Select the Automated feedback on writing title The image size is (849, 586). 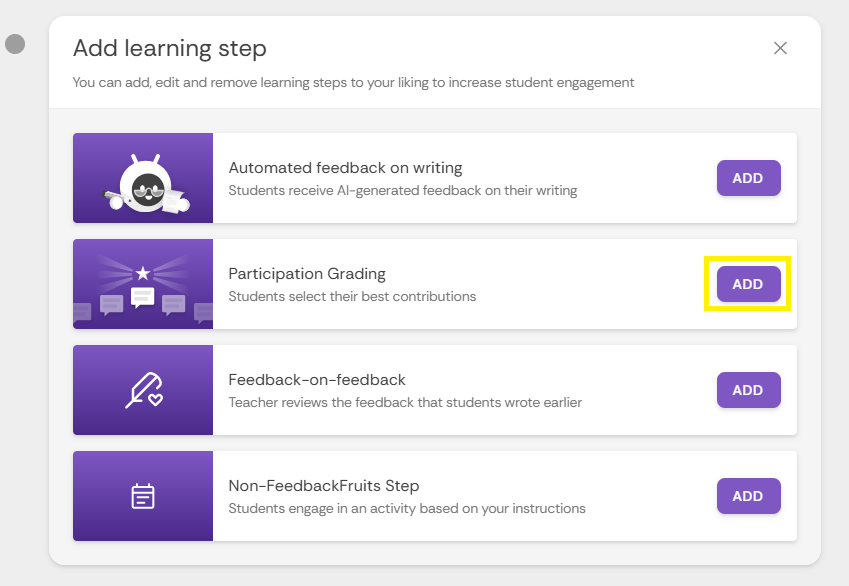pos(345,168)
